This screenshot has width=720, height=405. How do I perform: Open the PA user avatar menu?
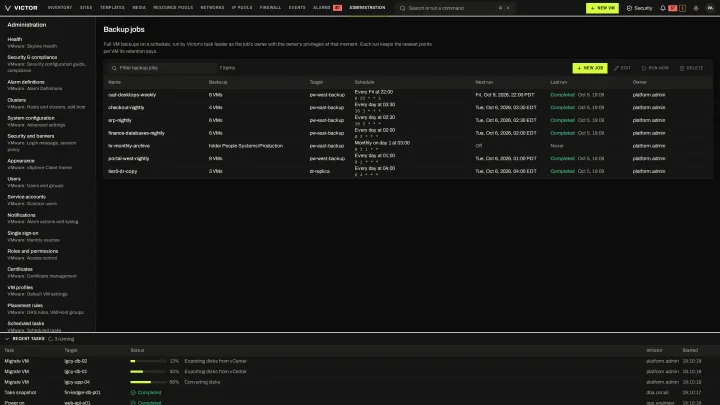(x=710, y=8)
